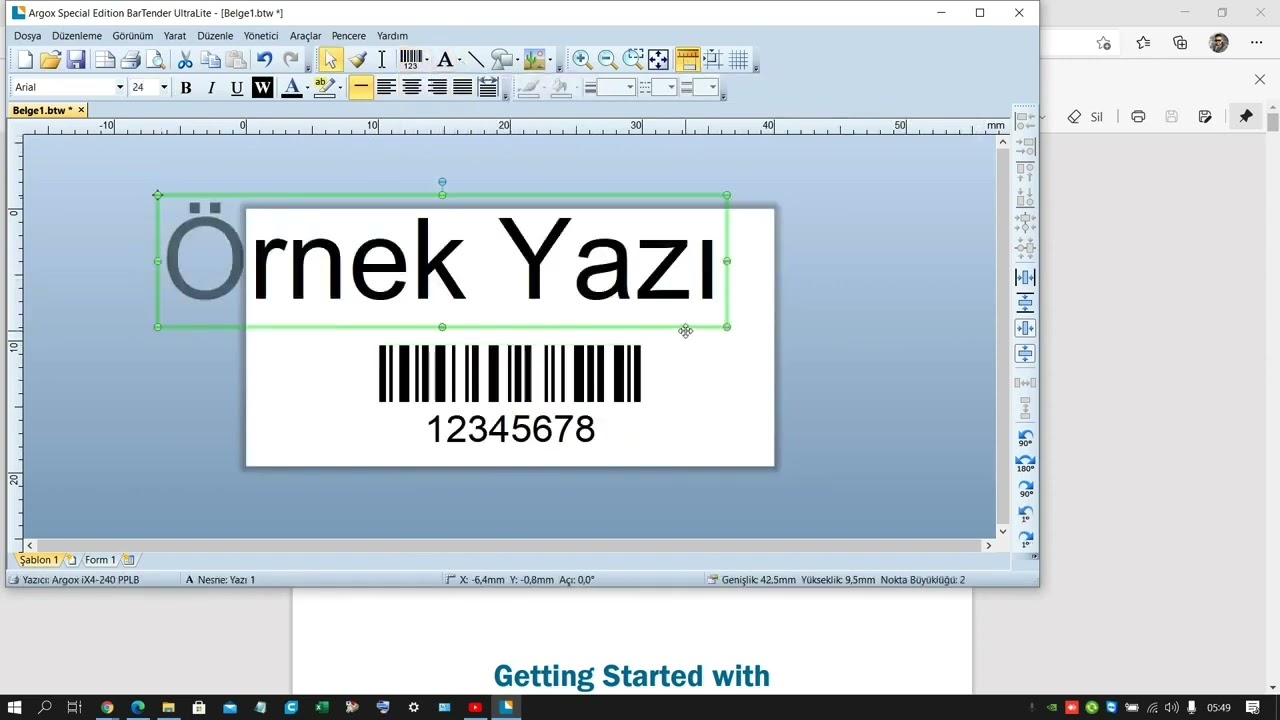
Task: Switch to the Form 1 tab
Action: (x=100, y=560)
